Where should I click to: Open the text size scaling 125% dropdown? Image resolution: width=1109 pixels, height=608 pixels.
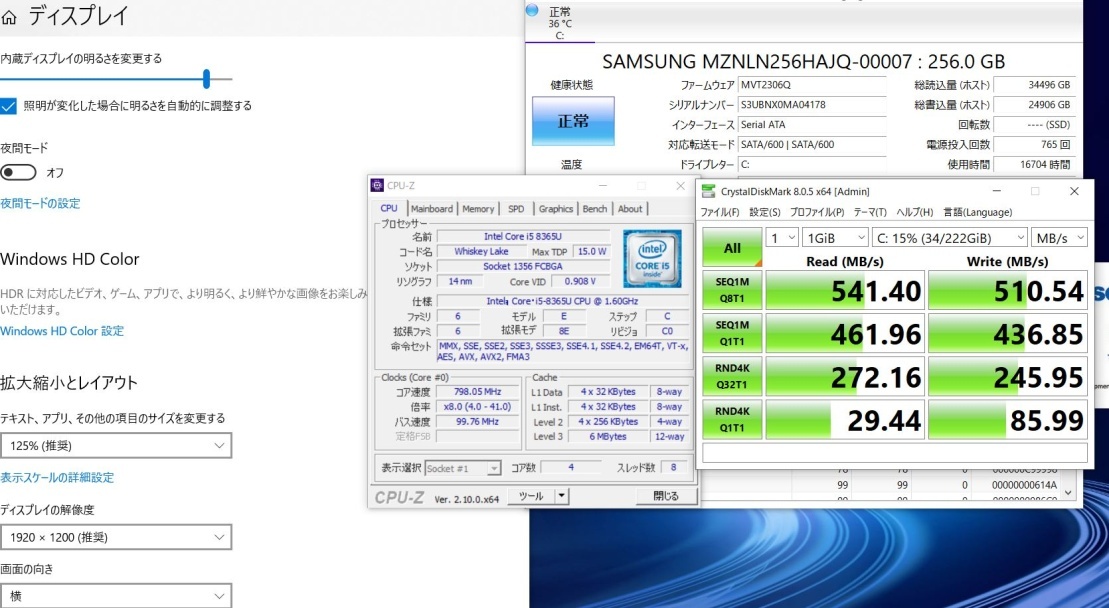click(116, 445)
